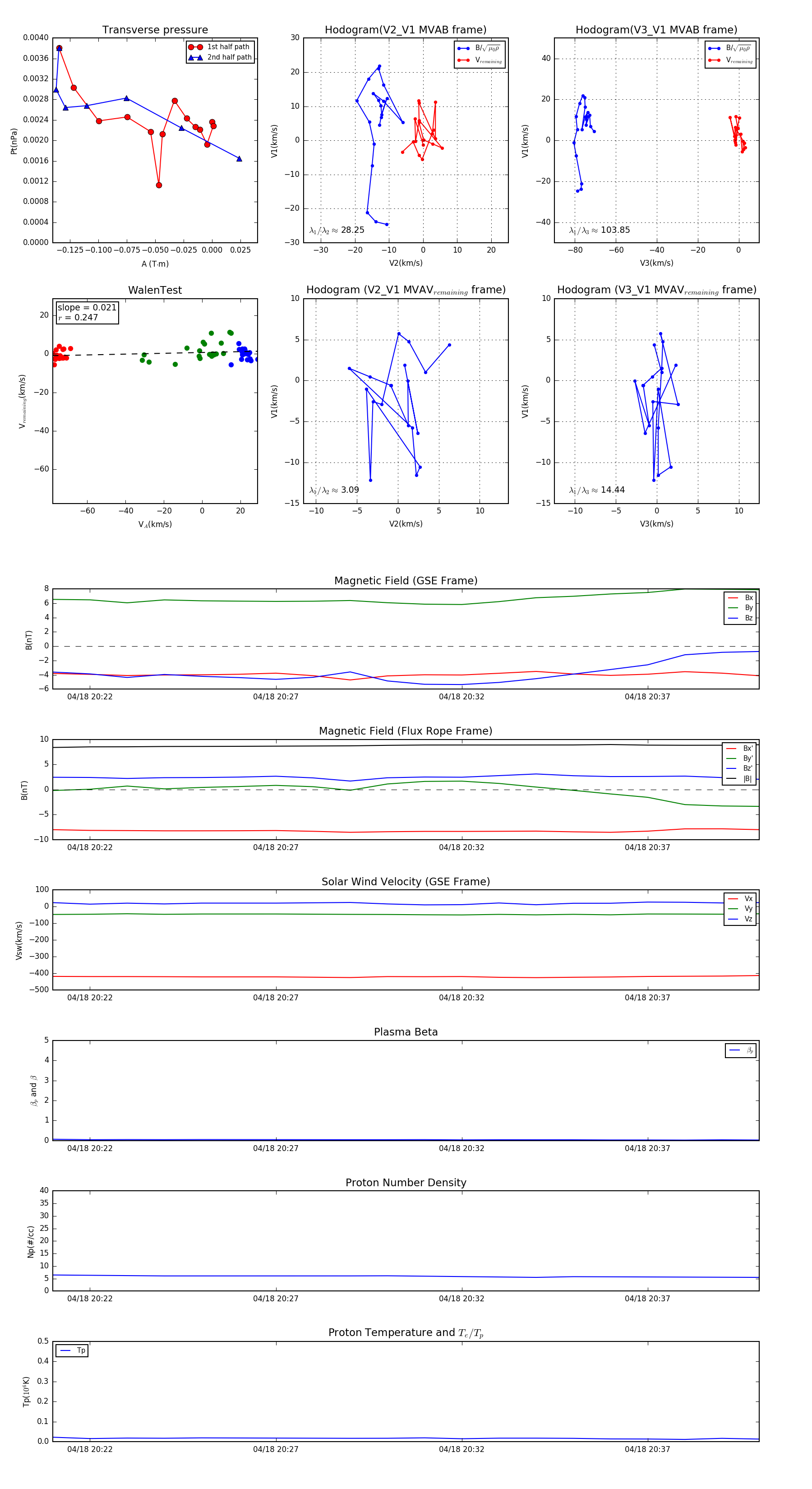Image resolution: width=812 pixels, height=1489 pixels.
Task: Click the 'B(nT)' y-axis label of the GSE field plot
Action: coord(28,640)
